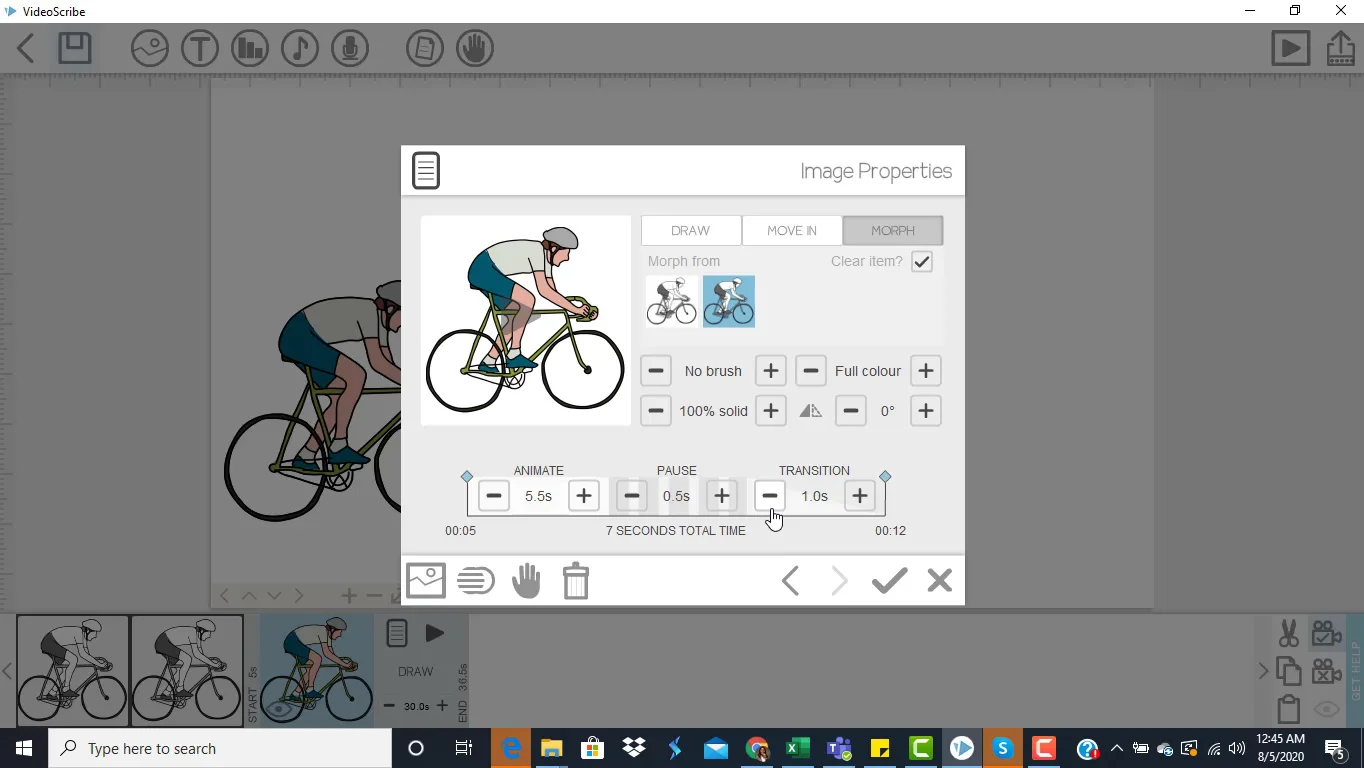The width and height of the screenshot is (1364, 768).
Task: Switch to the DRAW tab
Action: pos(691,230)
